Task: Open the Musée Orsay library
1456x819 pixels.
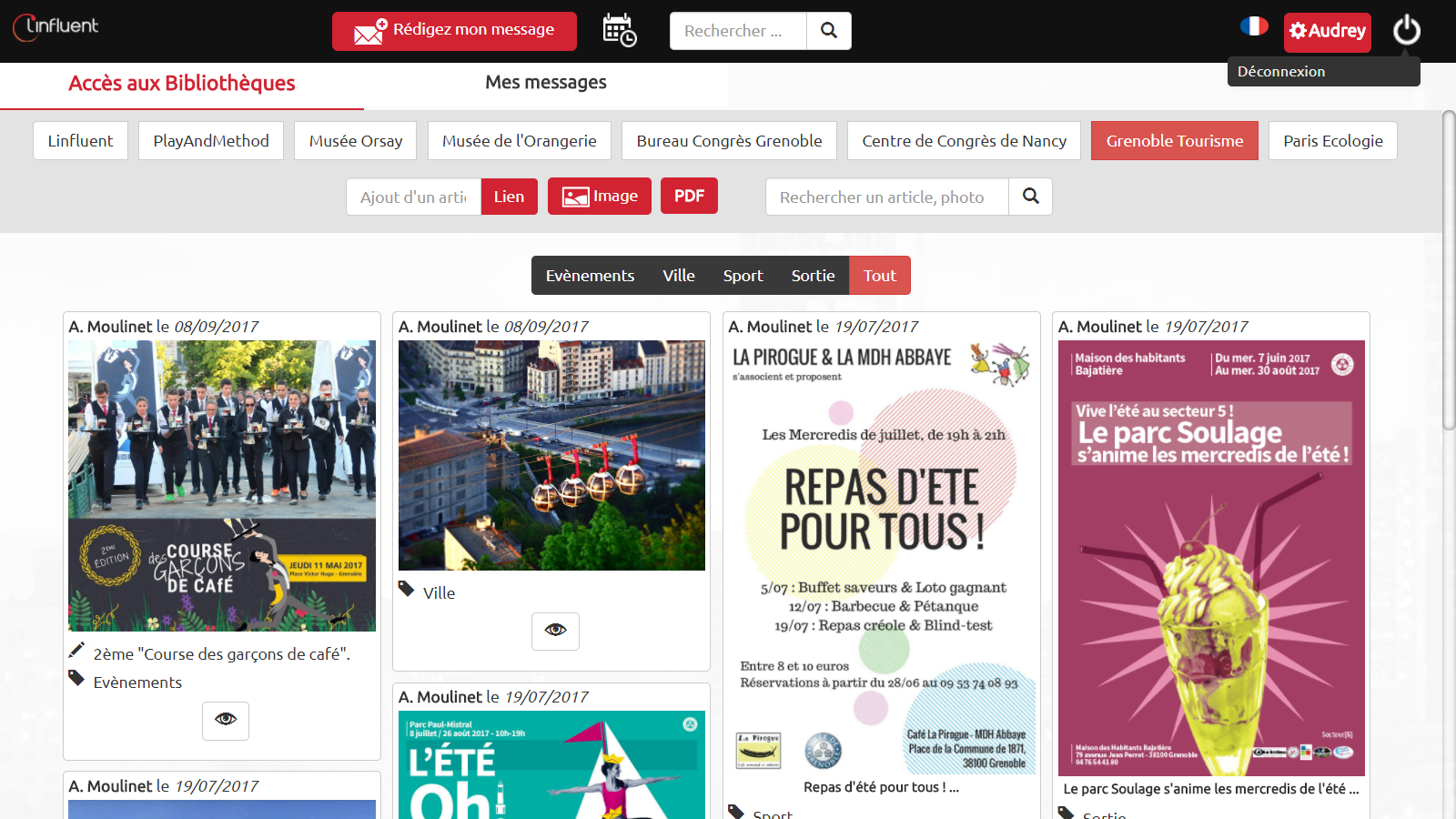Action: click(x=355, y=141)
